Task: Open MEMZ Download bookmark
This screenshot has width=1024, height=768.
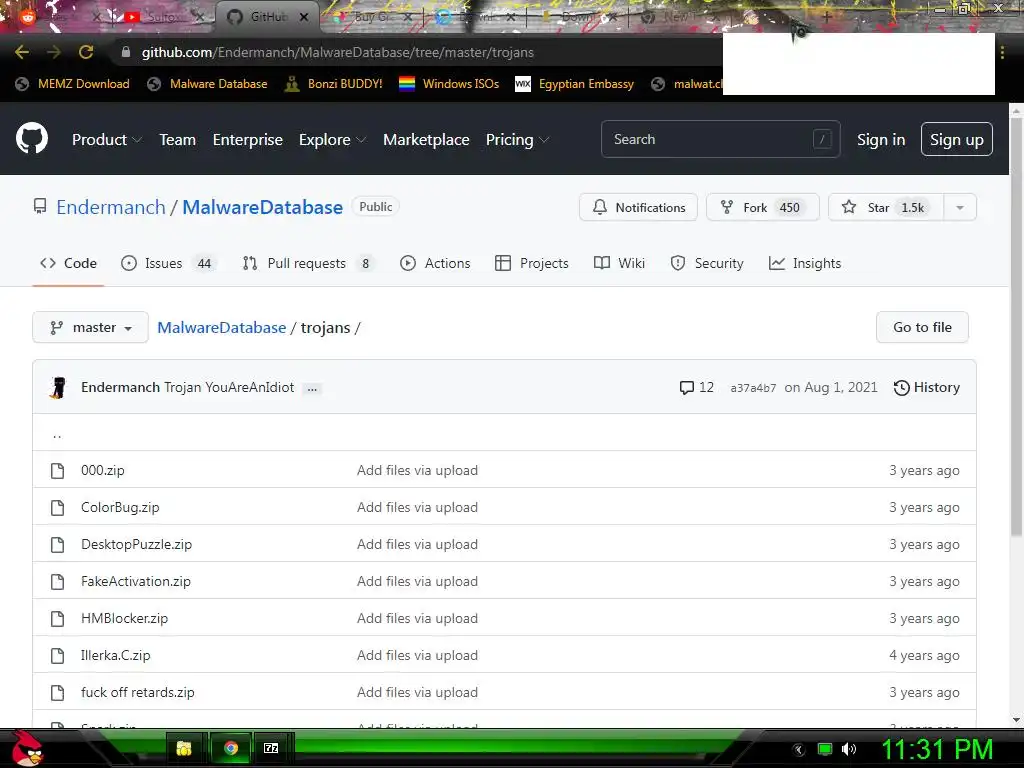Action: [x=72, y=84]
